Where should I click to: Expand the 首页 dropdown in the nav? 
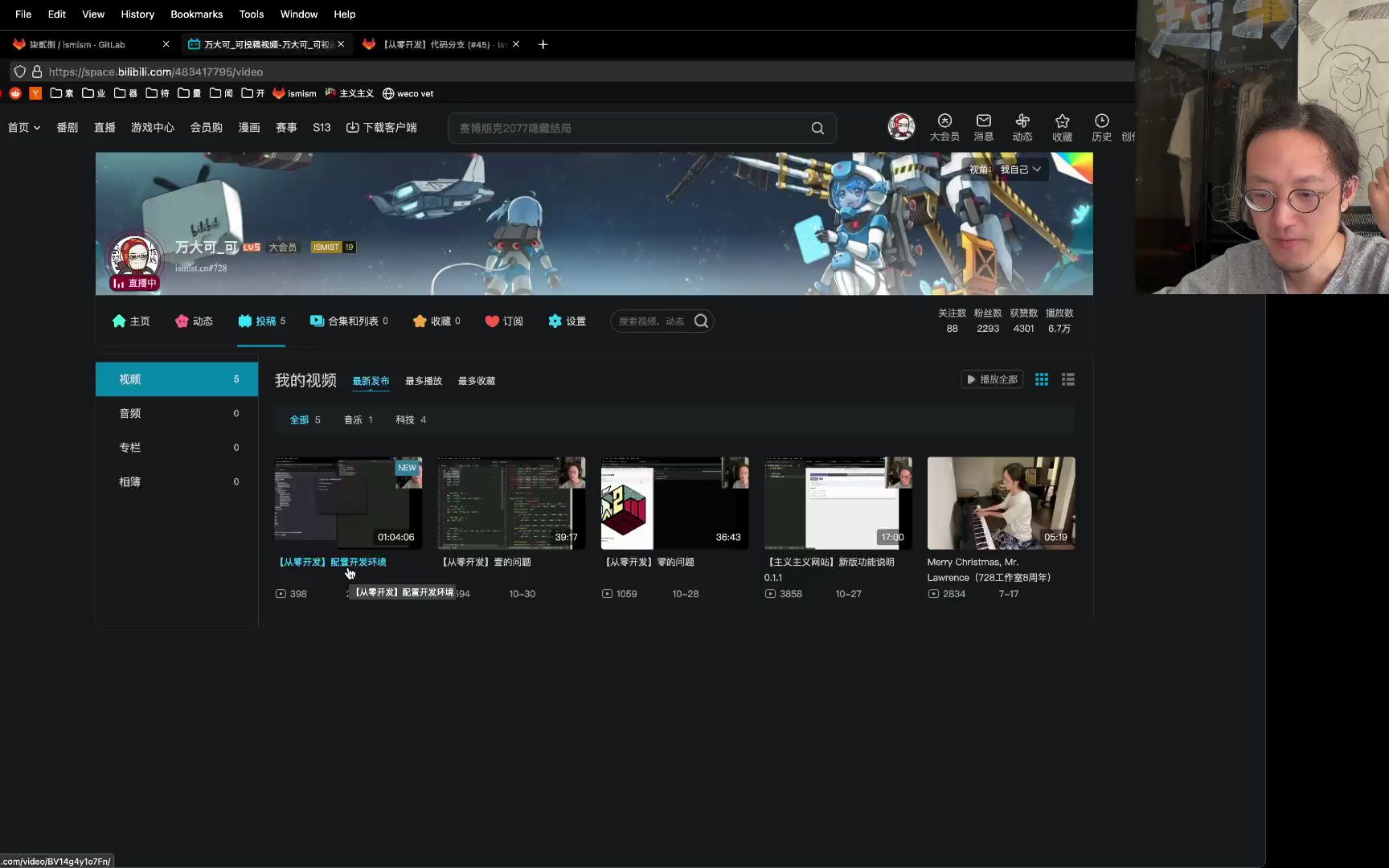click(x=24, y=127)
